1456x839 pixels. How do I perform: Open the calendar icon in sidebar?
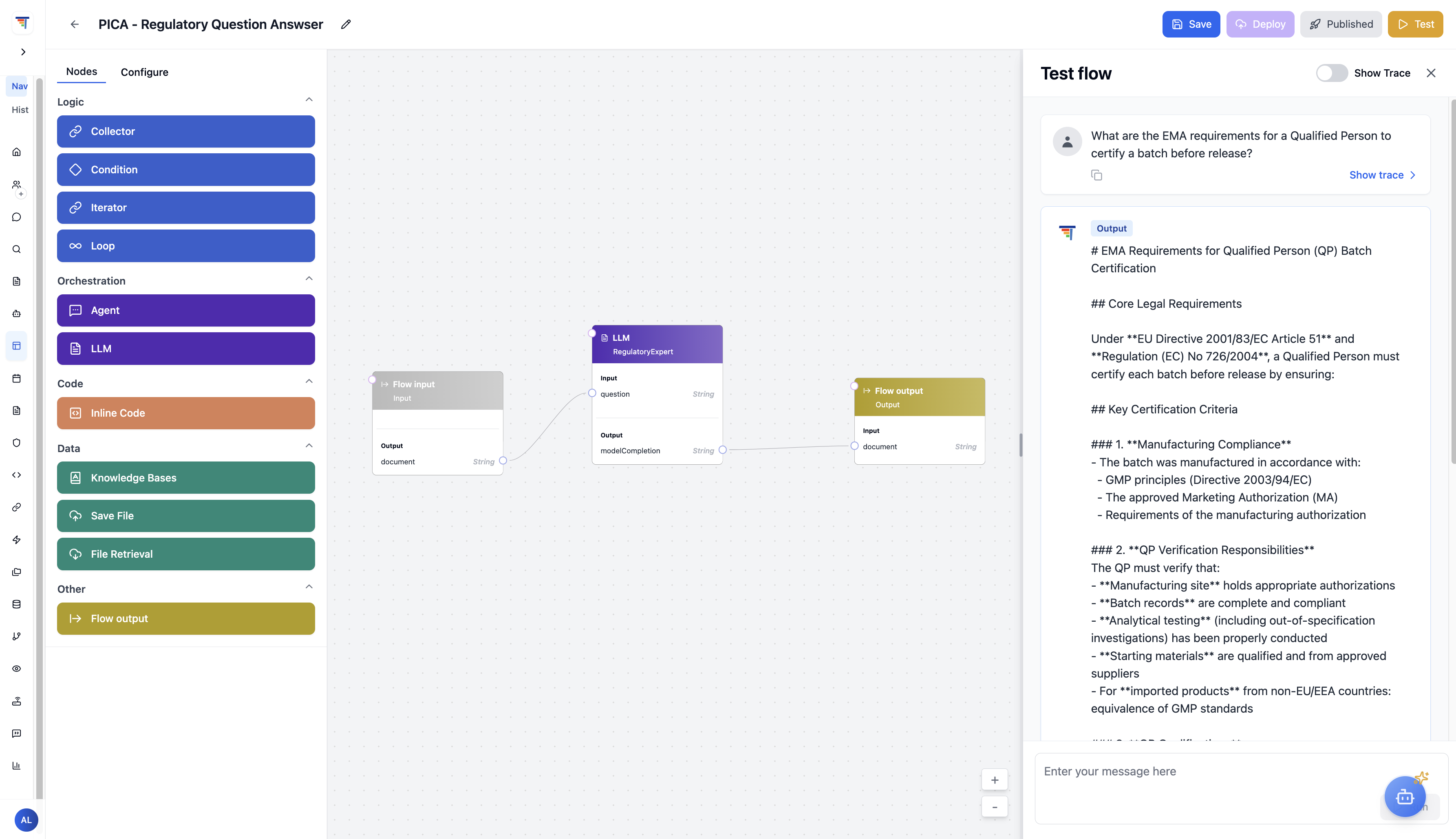coord(17,378)
